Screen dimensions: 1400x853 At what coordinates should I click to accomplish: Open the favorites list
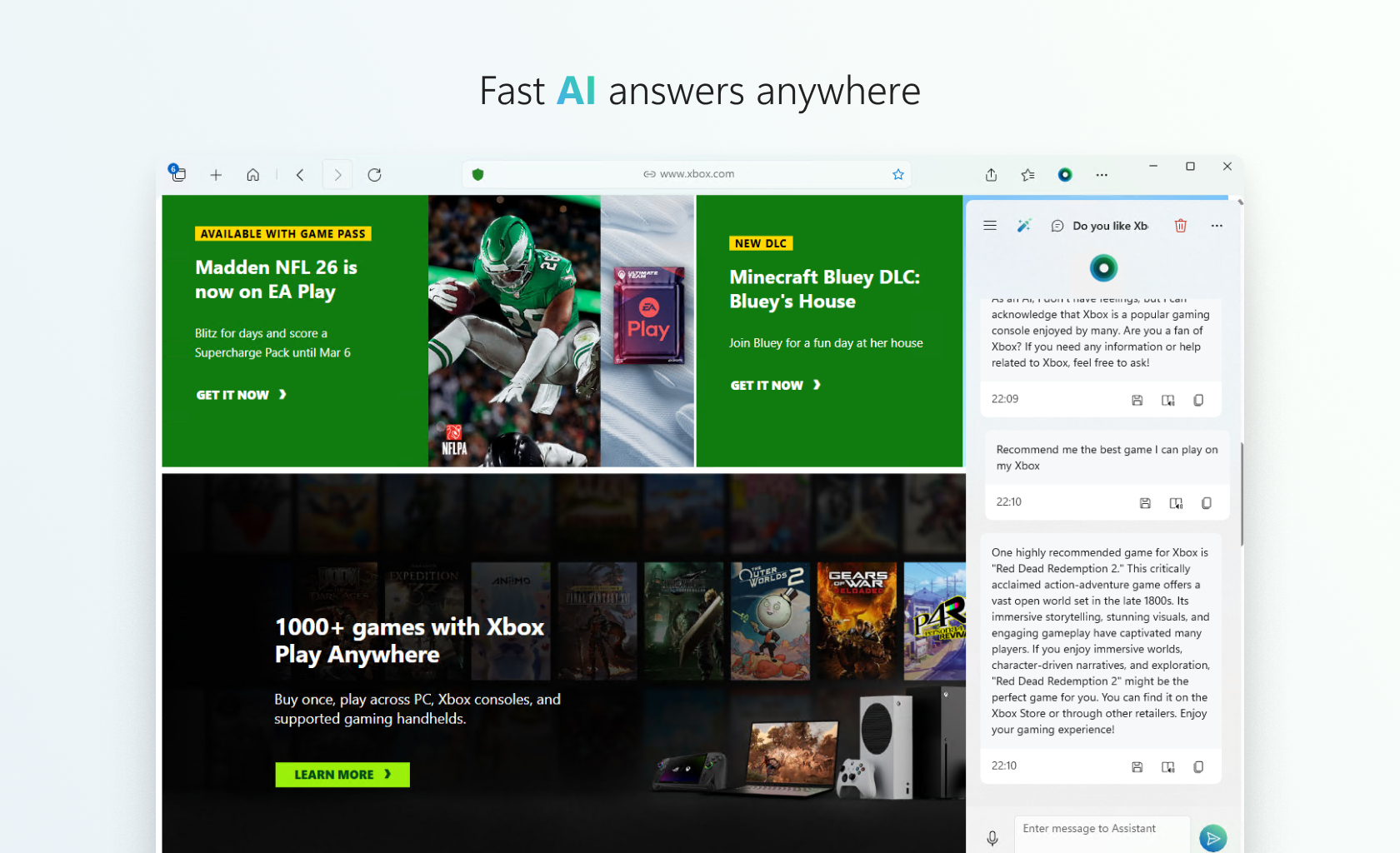[1028, 175]
